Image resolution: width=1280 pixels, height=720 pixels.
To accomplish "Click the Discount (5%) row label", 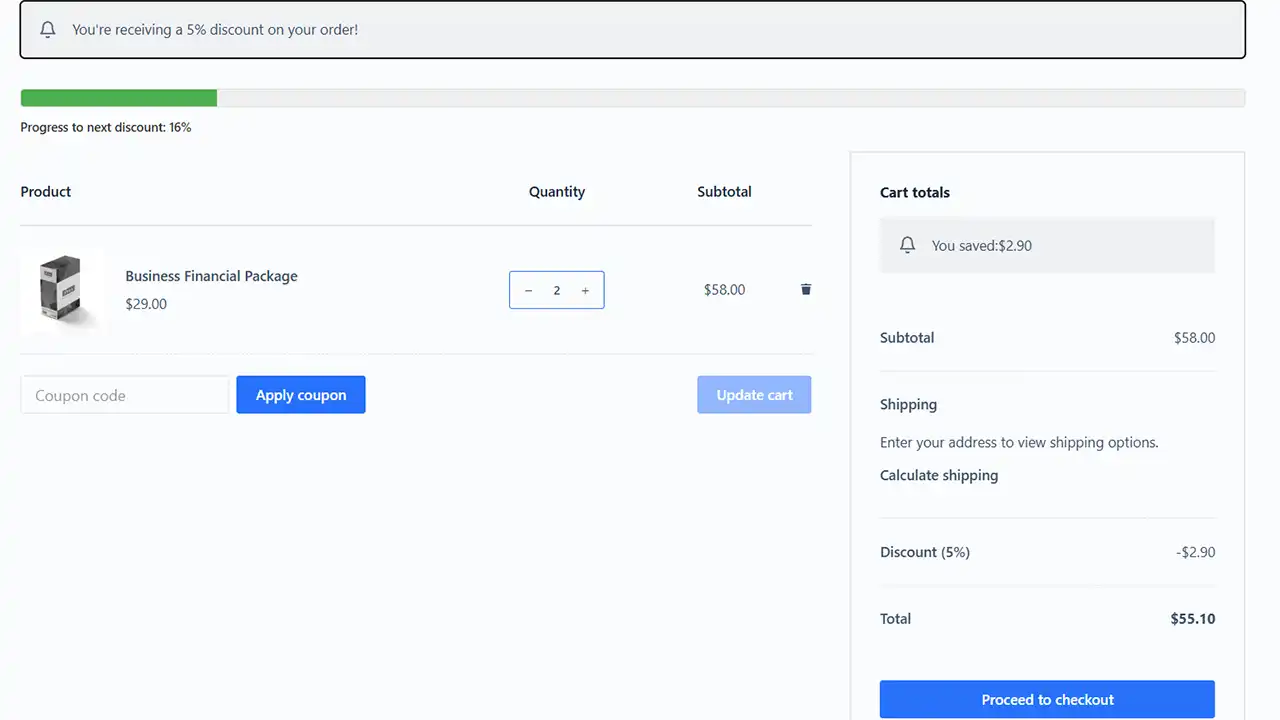I will [924, 552].
